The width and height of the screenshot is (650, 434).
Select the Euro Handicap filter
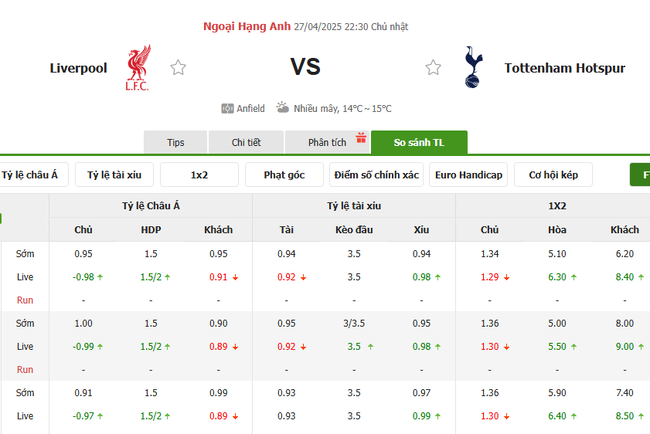pyautogui.click(x=468, y=175)
